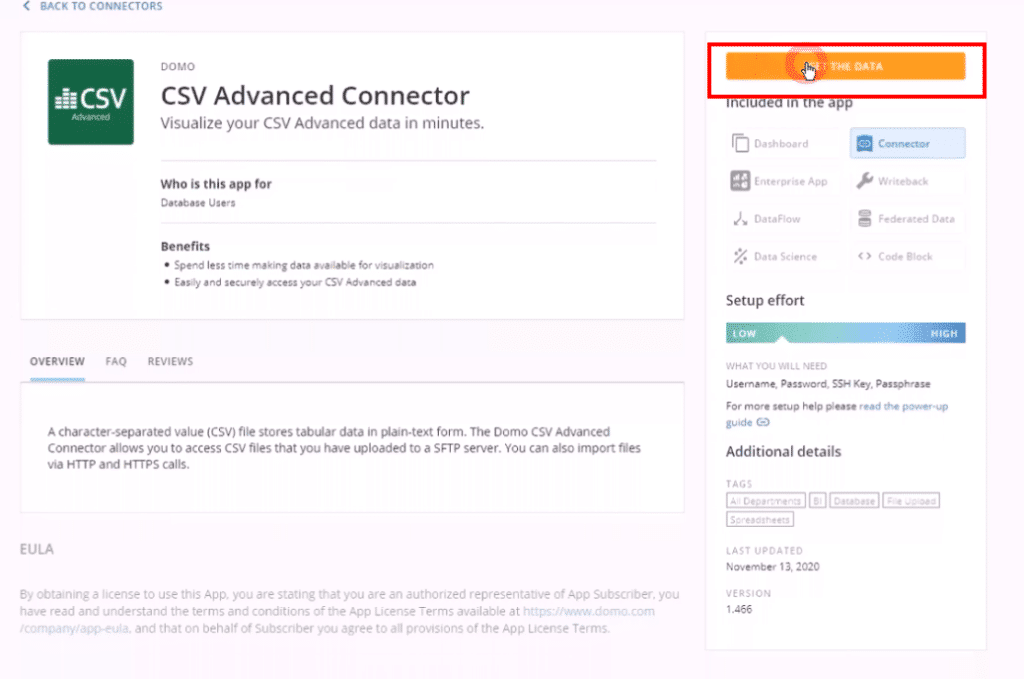
Task: Open the Reviews tab
Action: click(170, 362)
